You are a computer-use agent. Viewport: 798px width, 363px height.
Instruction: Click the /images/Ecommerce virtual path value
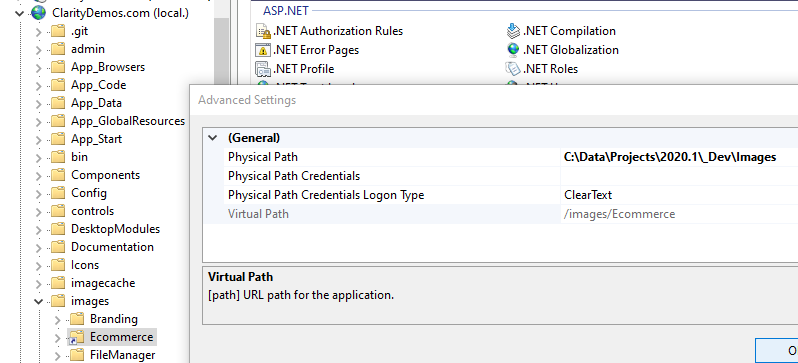tap(619, 214)
